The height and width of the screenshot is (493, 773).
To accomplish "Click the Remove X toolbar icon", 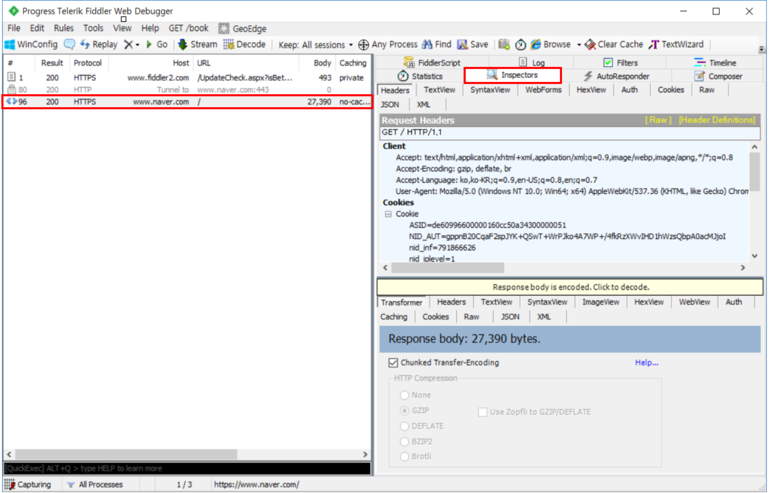I will point(128,44).
